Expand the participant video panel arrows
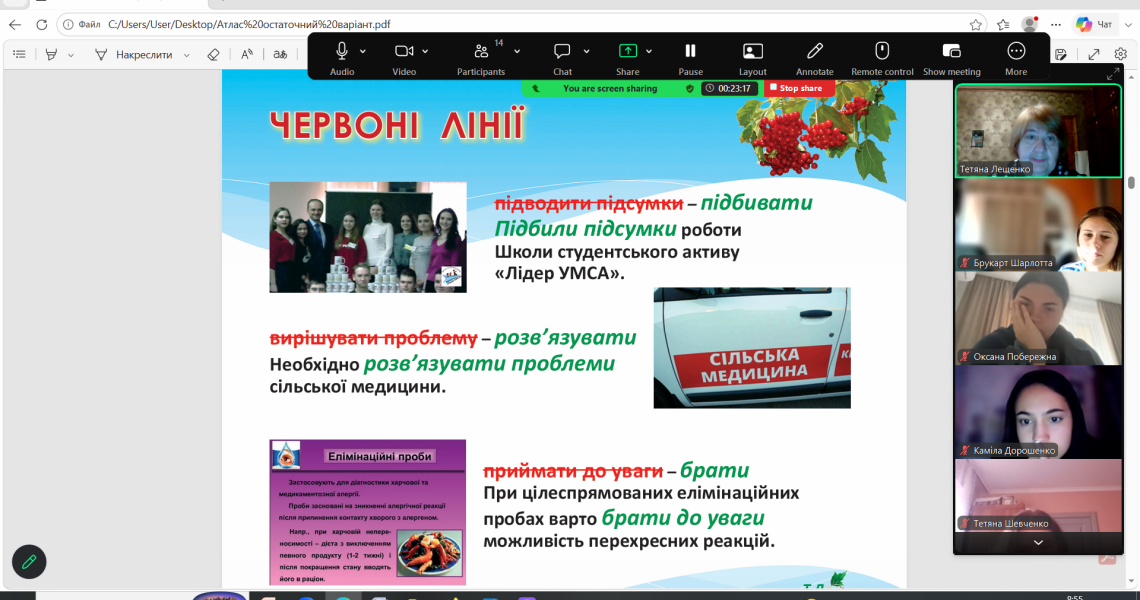Image resolution: width=1140 pixels, height=600 pixels. tap(1112, 74)
